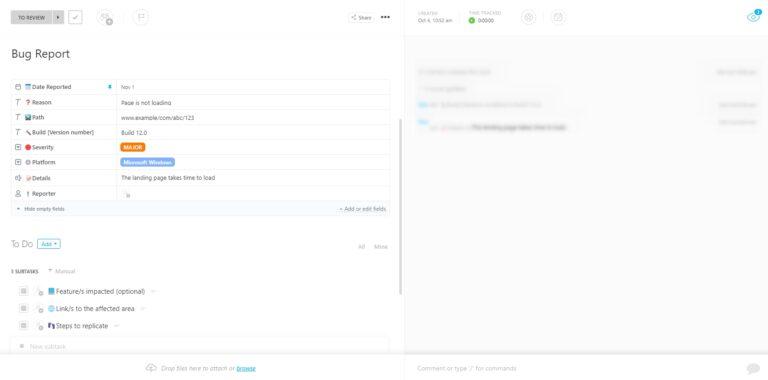
Task: Open the three-dot task options menu
Action: coord(385,18)
